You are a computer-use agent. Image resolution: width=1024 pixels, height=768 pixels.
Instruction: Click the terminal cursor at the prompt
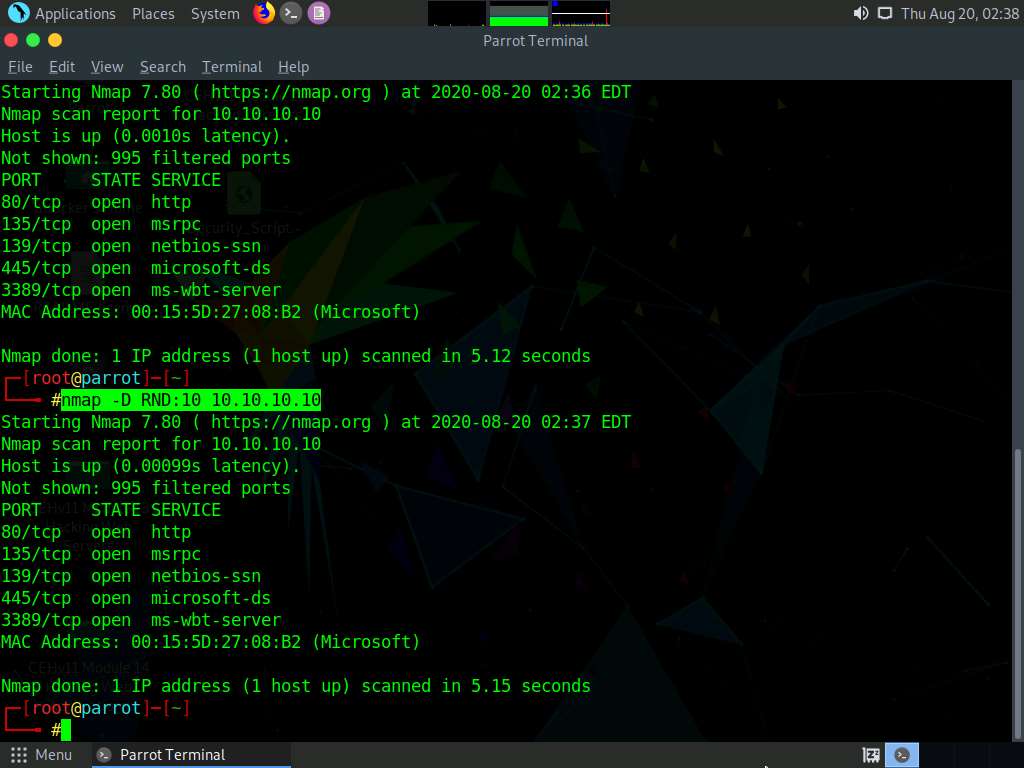(66, 730)
